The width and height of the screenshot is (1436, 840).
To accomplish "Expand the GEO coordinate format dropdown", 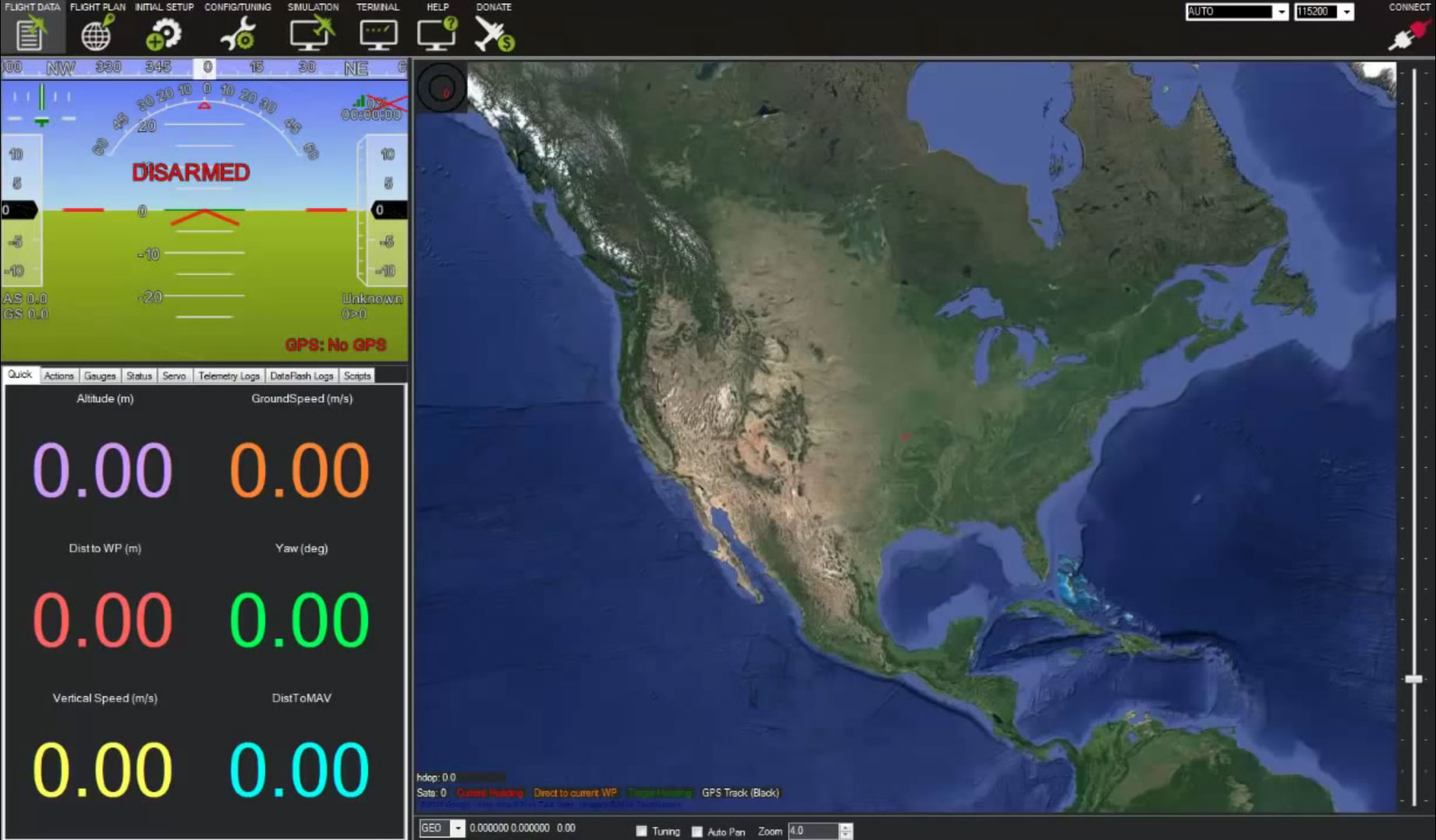I will 457,828.
